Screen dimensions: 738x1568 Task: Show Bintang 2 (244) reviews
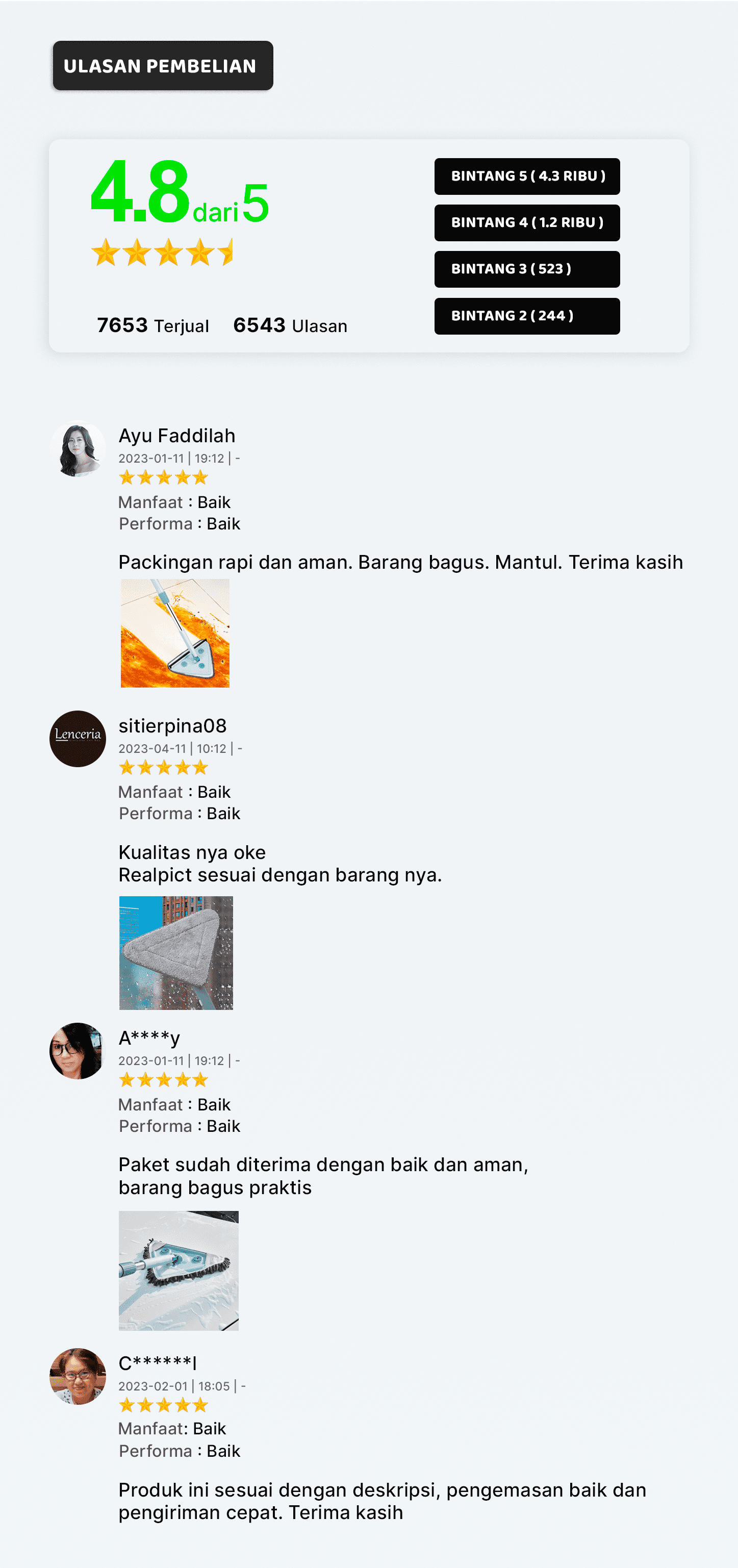point(527,316)
